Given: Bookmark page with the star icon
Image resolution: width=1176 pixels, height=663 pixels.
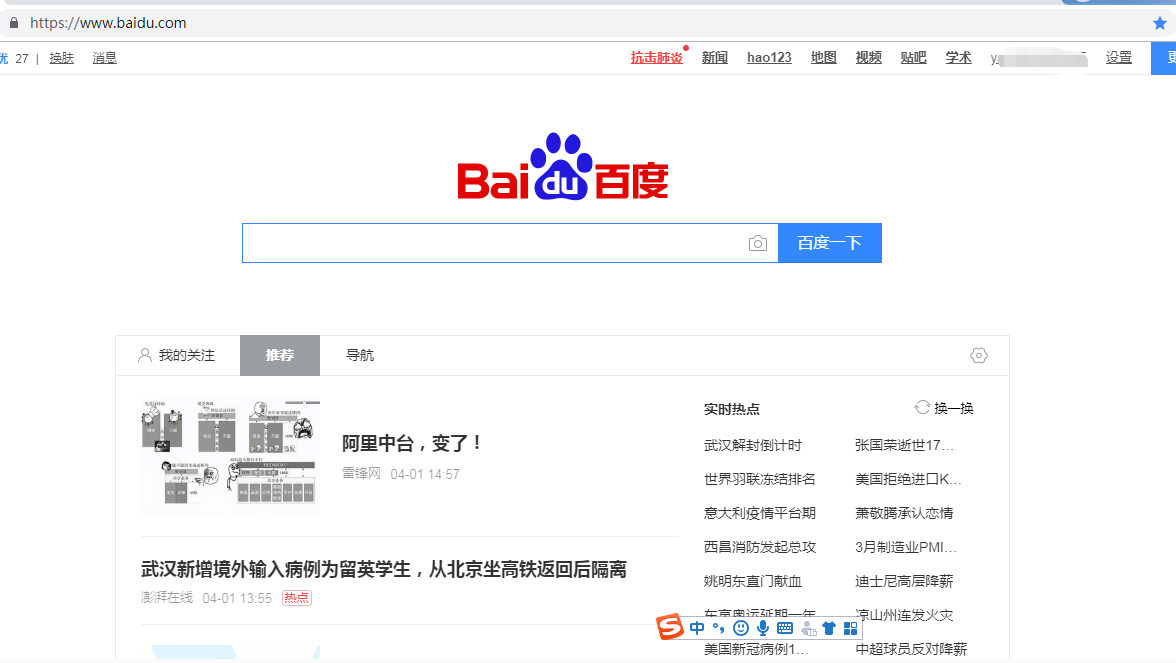Looking at the screenshot, I should [x=1160, y=23].
